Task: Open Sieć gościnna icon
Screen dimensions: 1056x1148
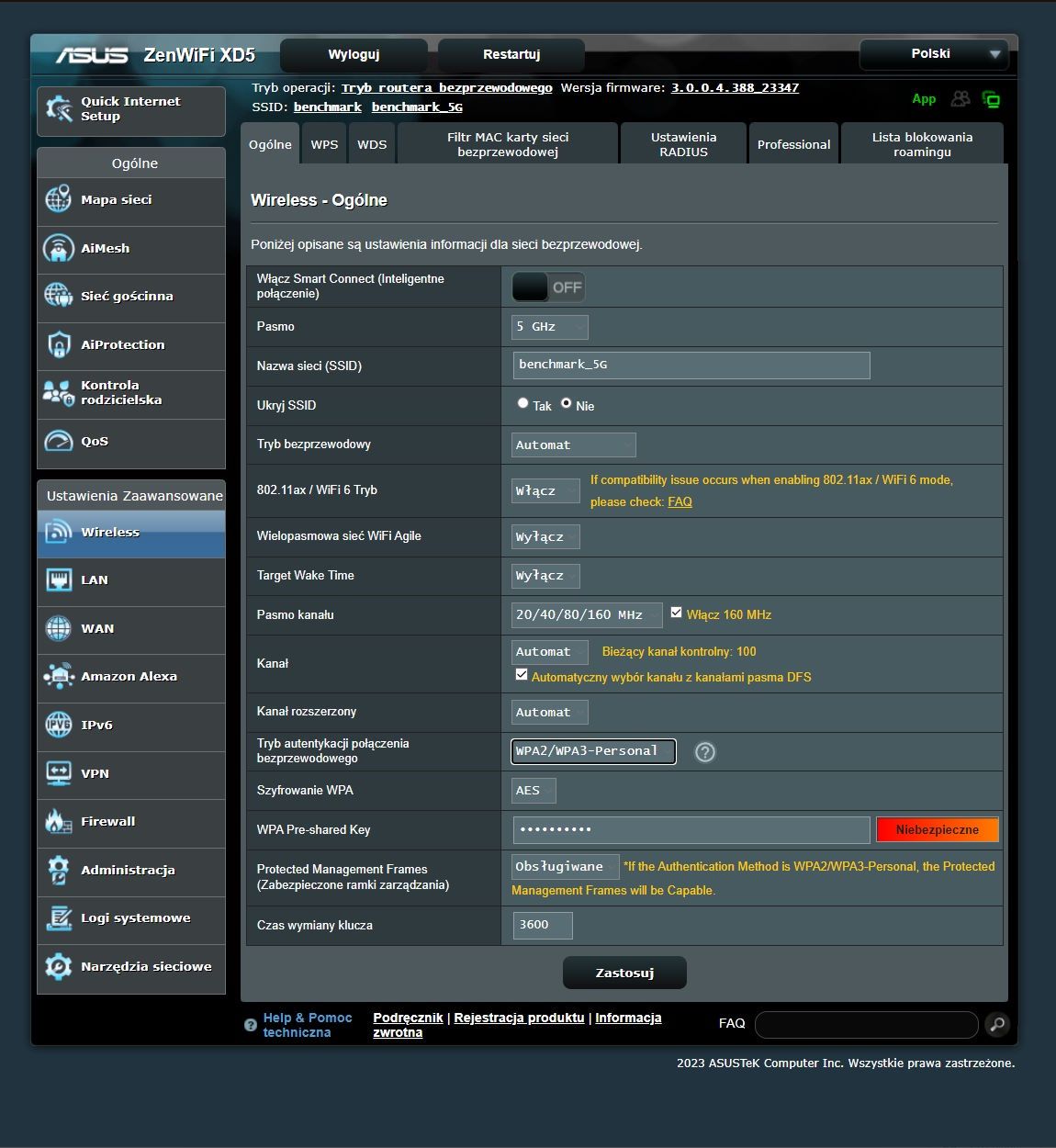Action: (x=59, y=296)
